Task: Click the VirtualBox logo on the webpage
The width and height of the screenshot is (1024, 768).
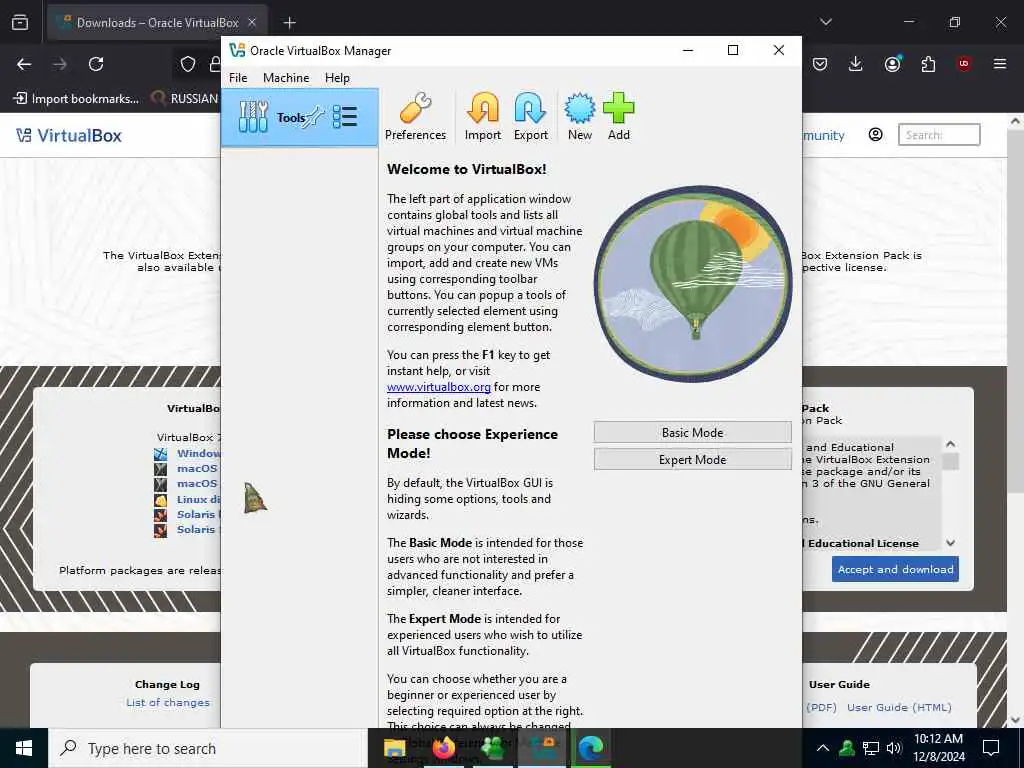Action: 69,136
